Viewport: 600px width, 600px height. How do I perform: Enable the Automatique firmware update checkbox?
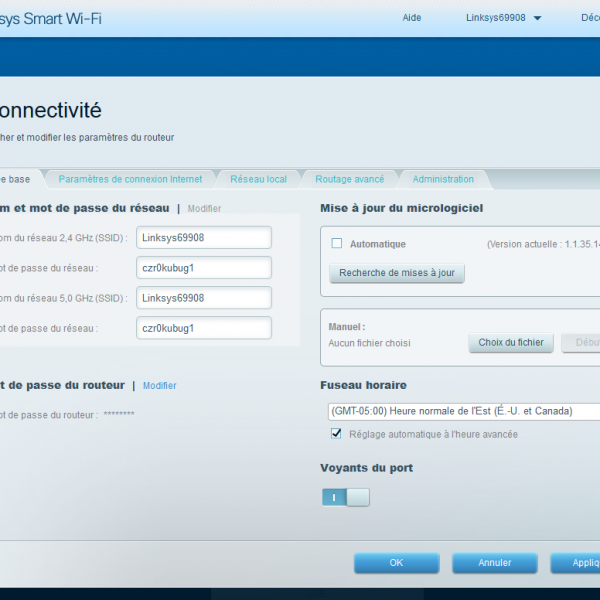337,243
